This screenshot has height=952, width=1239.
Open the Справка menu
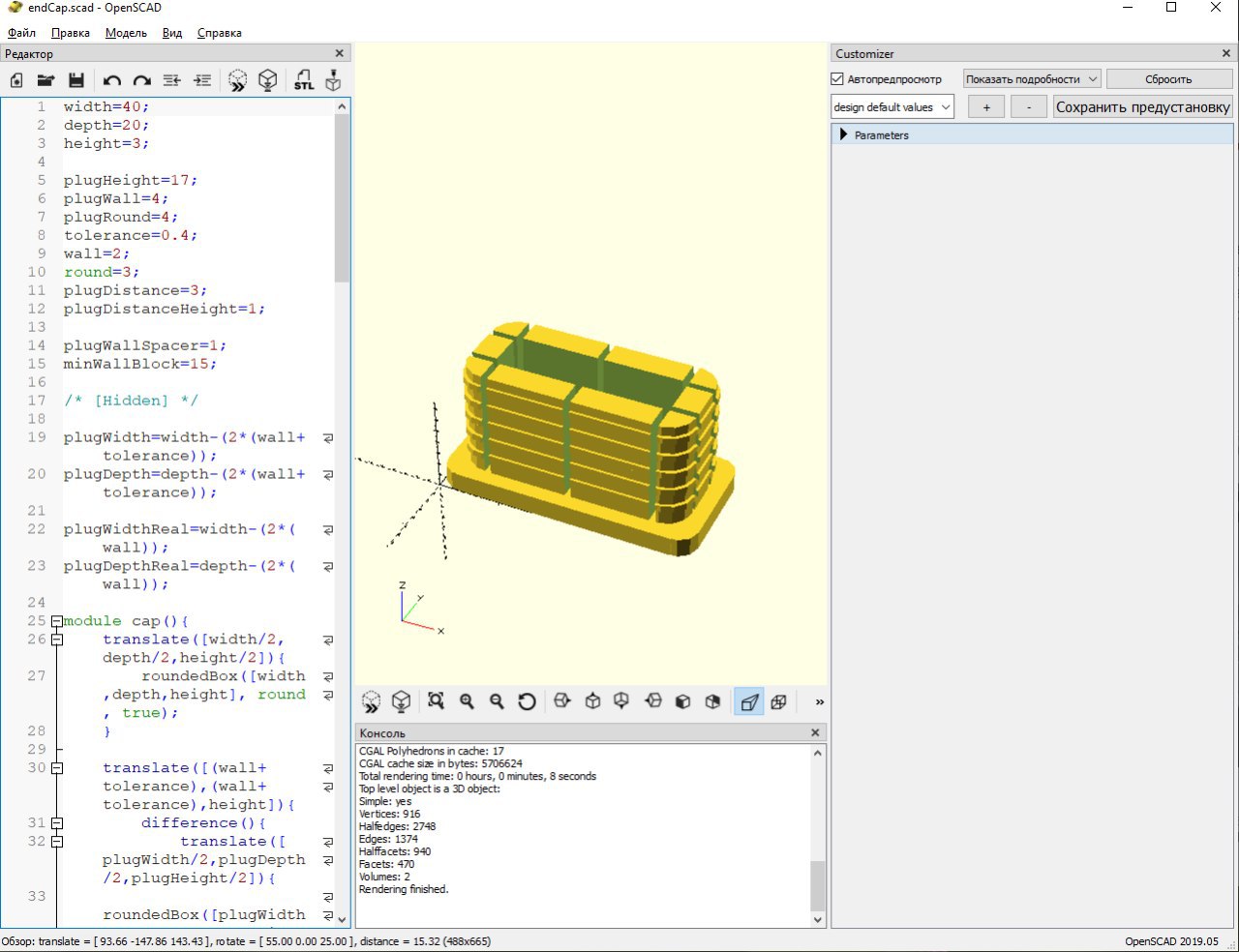220,33
